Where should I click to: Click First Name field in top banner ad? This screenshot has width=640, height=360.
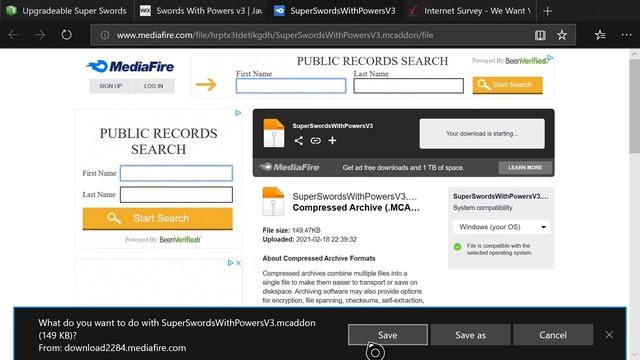(x=291, y=86)
